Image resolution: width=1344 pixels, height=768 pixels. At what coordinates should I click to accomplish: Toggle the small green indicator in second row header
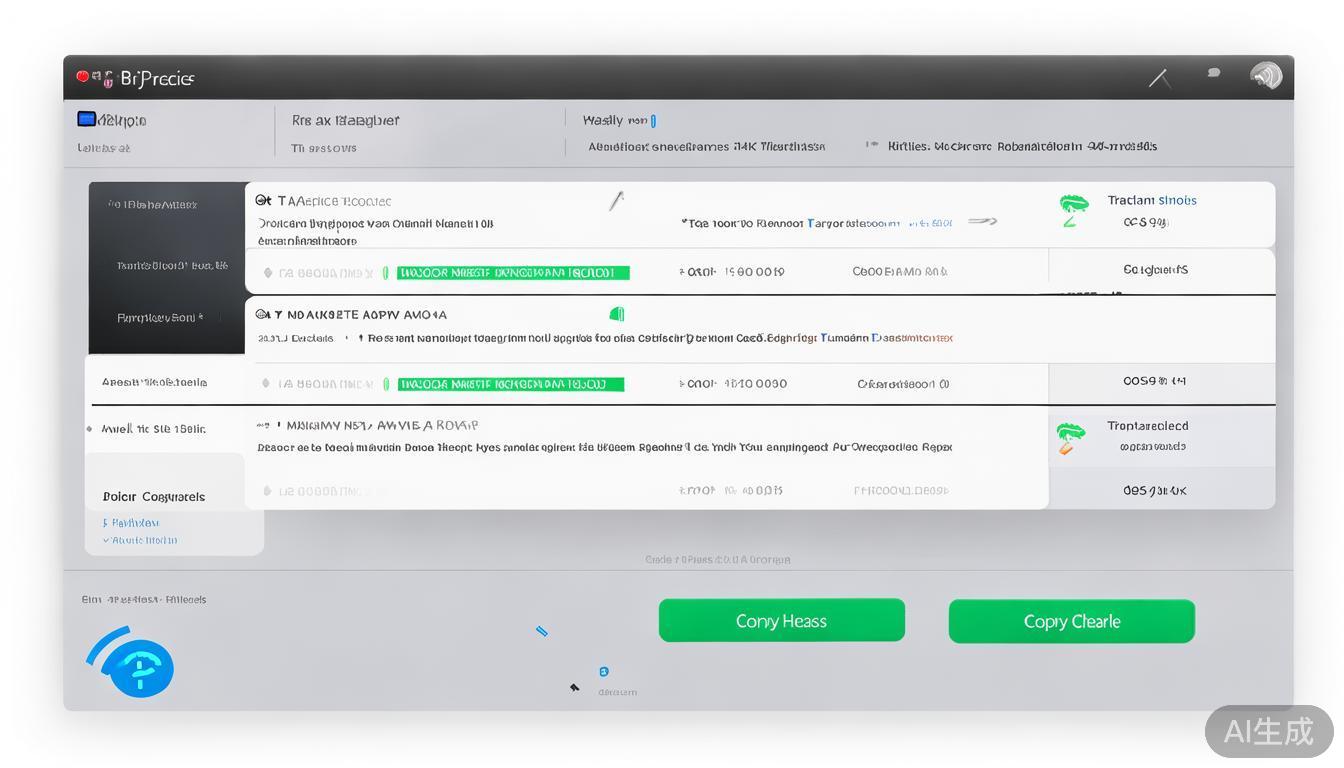[617, 314]
